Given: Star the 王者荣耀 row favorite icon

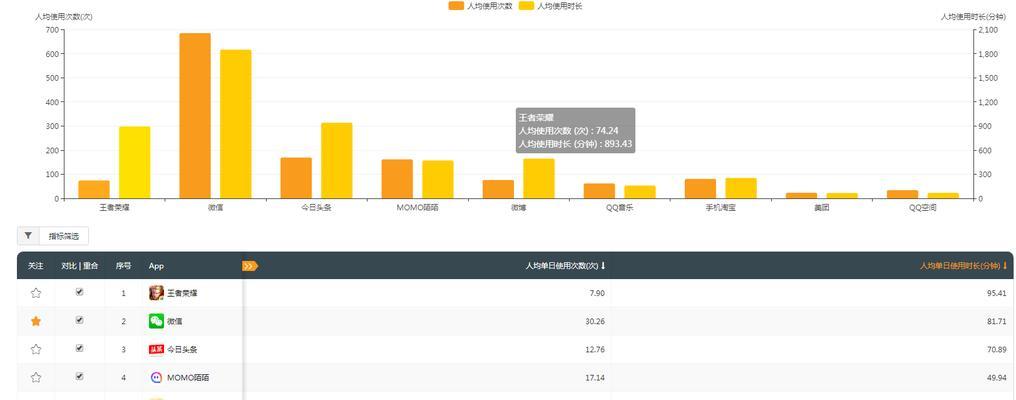Looking at the screenshot, I should [x=36, y=293].
